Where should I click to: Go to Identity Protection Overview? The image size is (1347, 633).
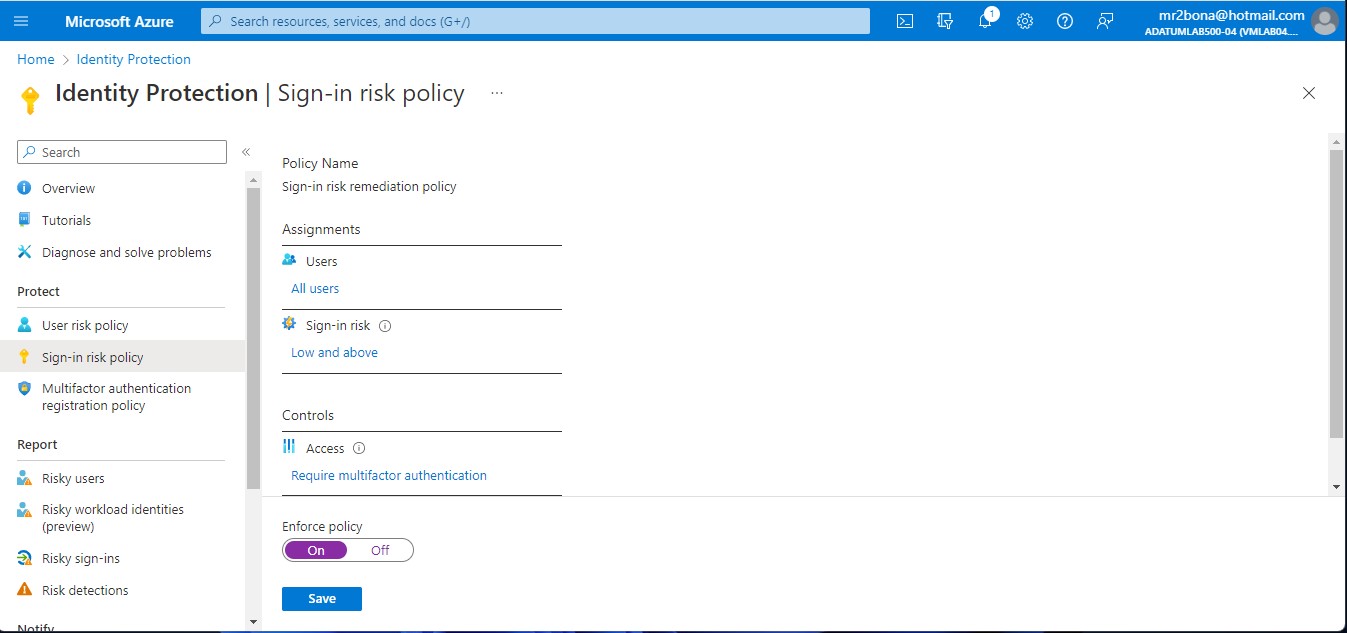click(x=68, y=188)
